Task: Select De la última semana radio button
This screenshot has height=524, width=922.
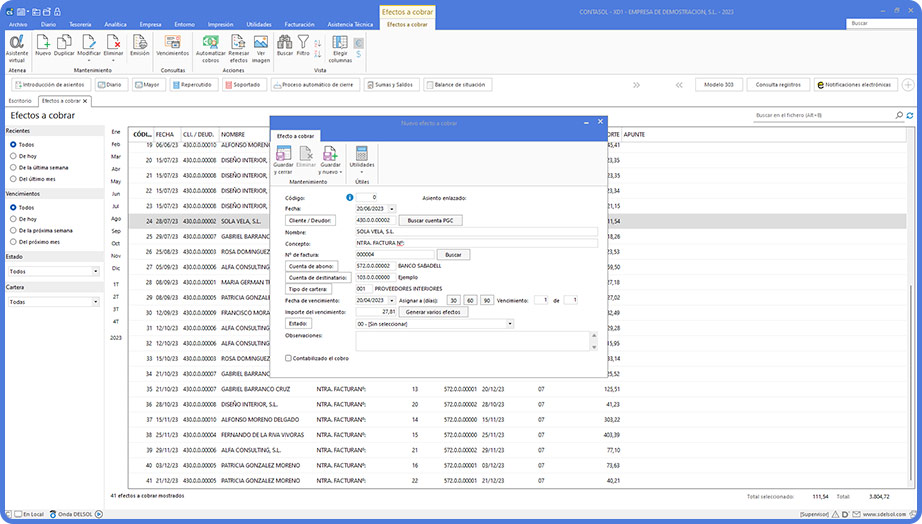Action: click(13, 168)
